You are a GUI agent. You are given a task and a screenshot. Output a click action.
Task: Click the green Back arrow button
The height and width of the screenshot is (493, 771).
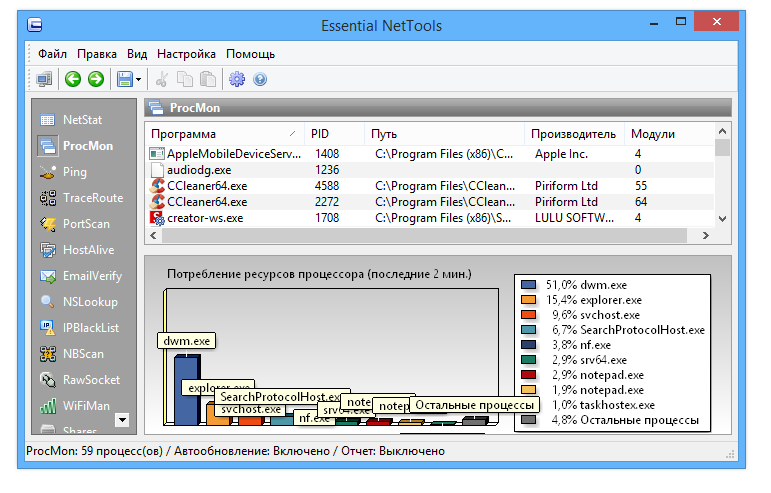73,79
